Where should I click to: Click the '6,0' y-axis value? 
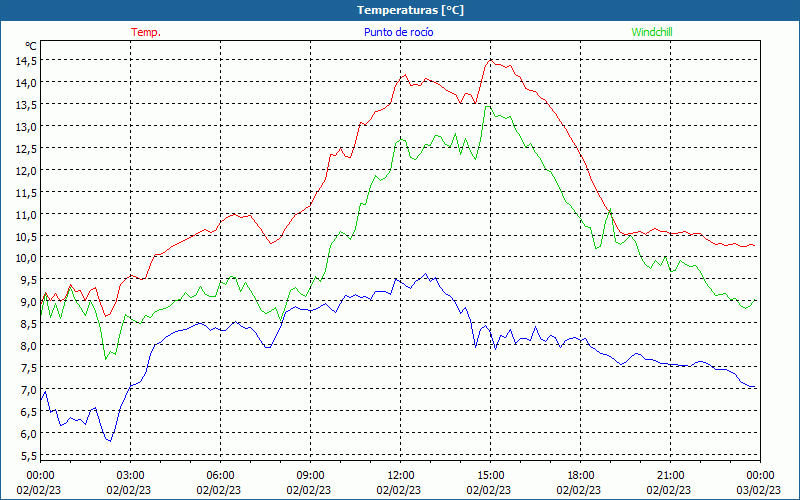29,433
